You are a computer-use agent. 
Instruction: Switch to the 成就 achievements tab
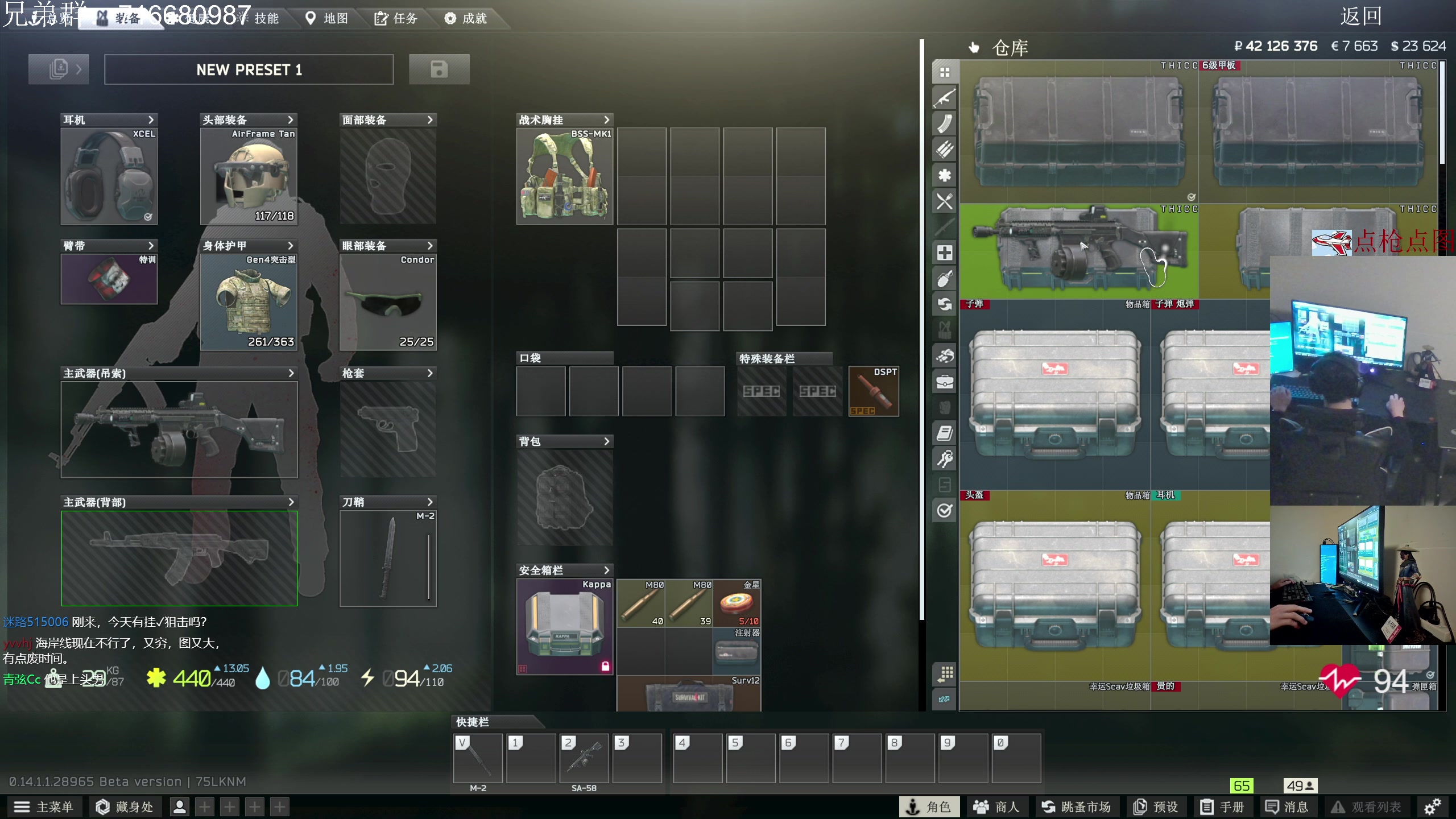466,18
